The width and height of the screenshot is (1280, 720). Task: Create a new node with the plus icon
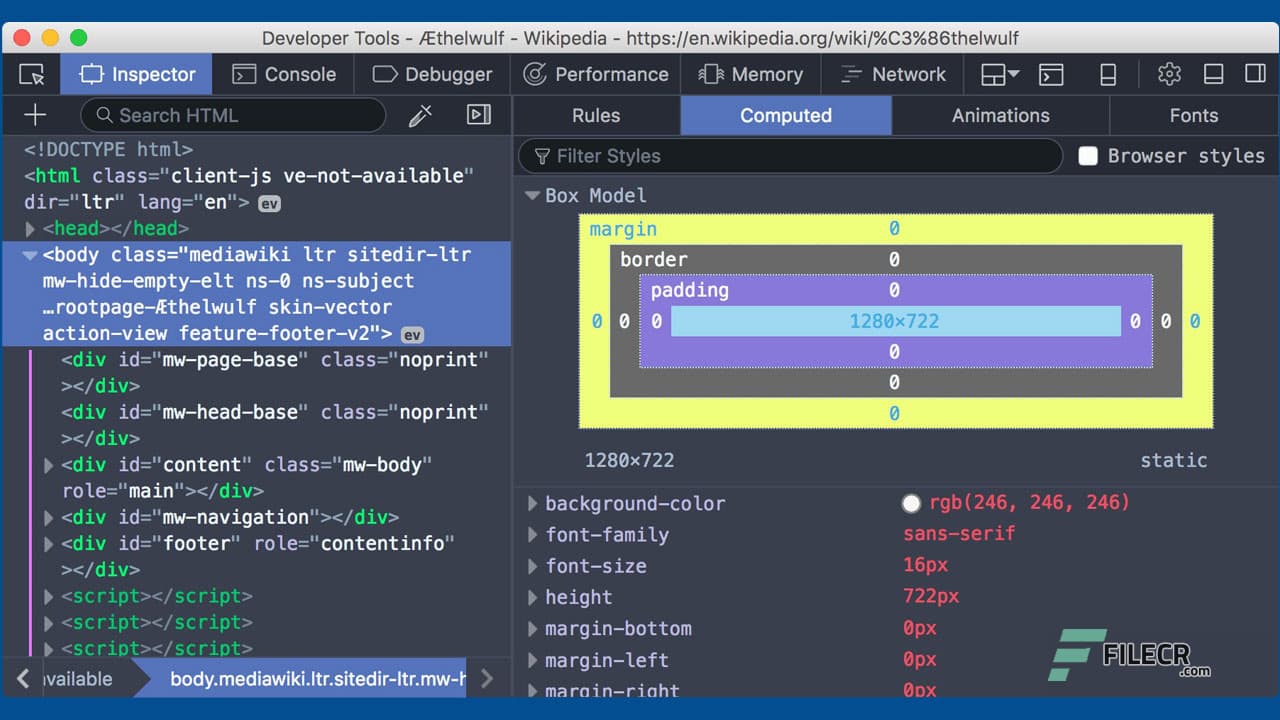point(35,114)
